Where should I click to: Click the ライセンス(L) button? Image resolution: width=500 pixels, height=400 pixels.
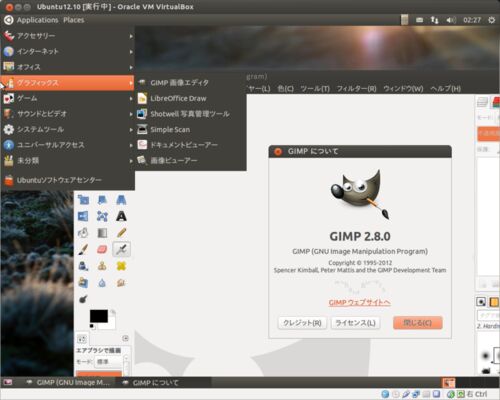[355, 323]
